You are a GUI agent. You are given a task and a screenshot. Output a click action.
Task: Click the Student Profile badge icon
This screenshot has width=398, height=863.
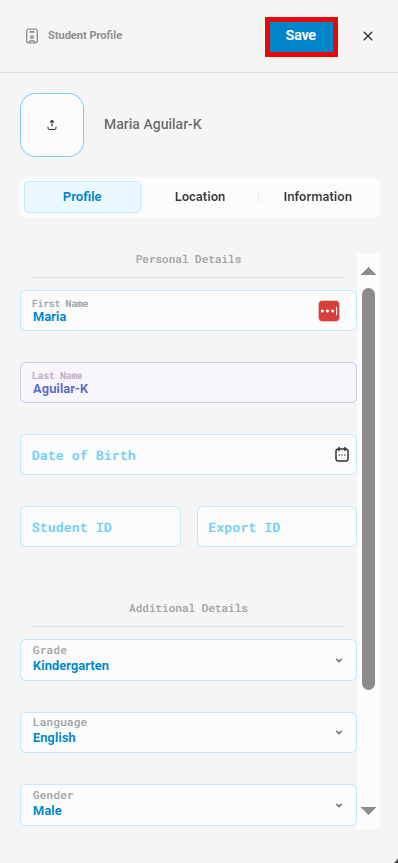click(x=32, y=36)
